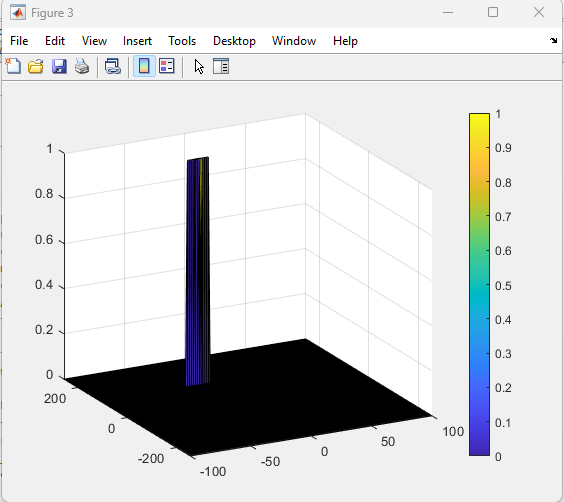Screen dimensions: 564x502
Task: Click the New Figure icon
Action: 13,67
